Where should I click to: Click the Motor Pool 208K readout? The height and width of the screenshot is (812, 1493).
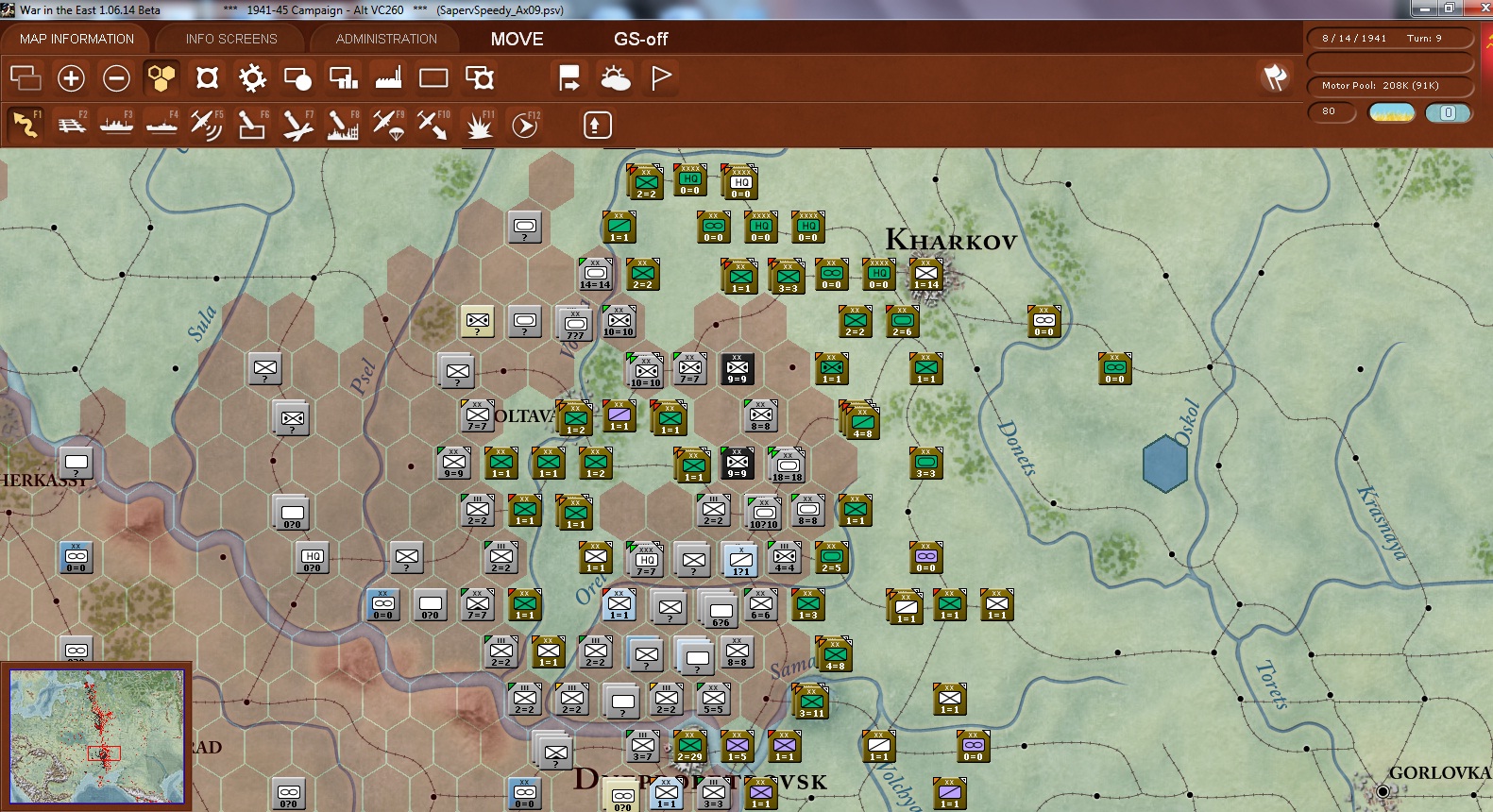point(1390,85)
